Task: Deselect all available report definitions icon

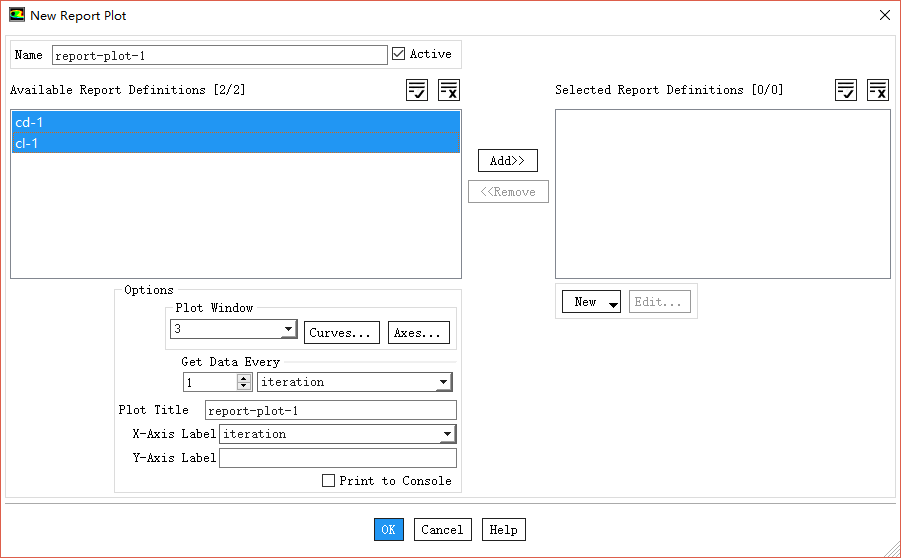Action: [x=449, y=91]
